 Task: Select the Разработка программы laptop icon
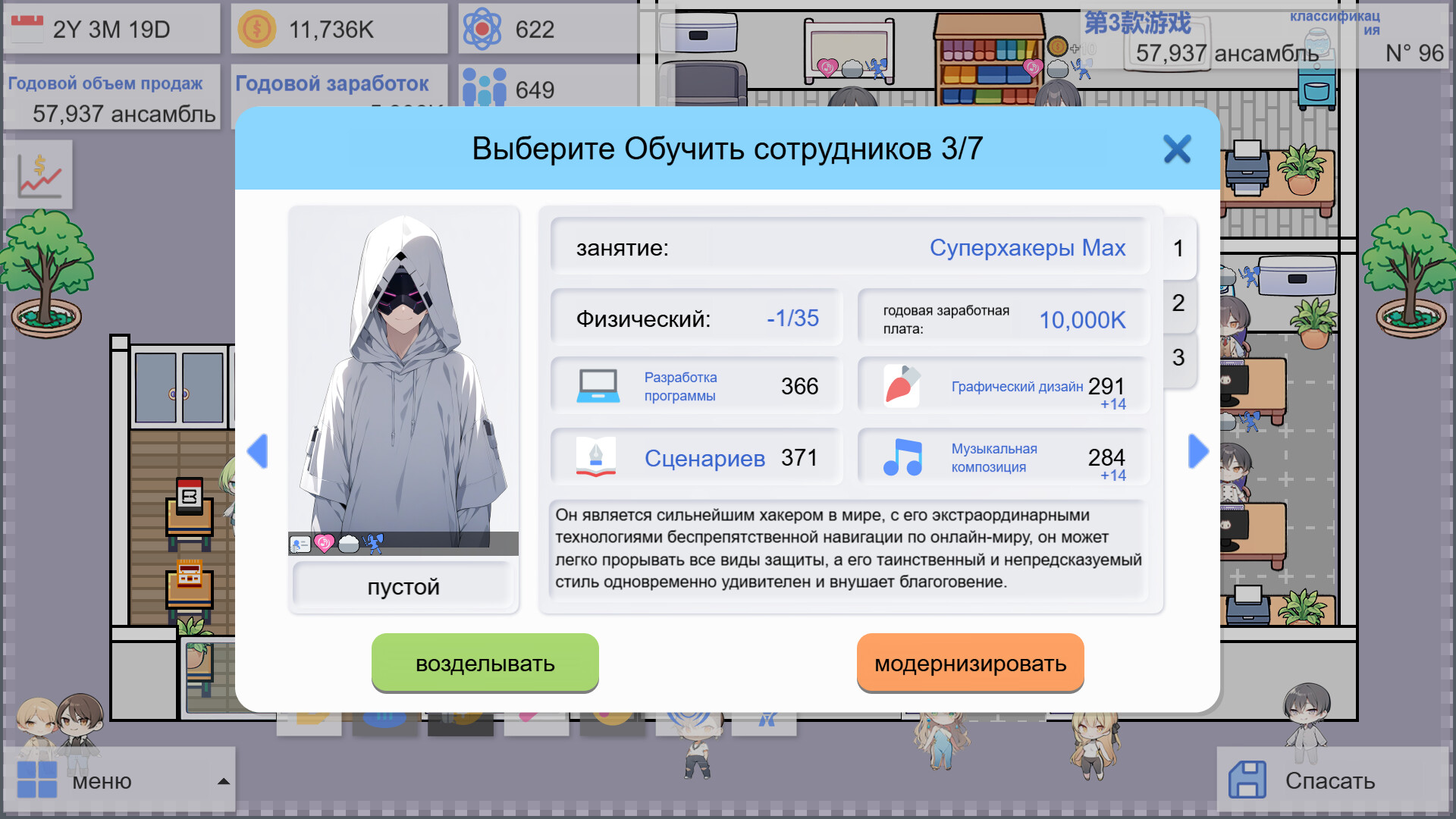(598, 384)
